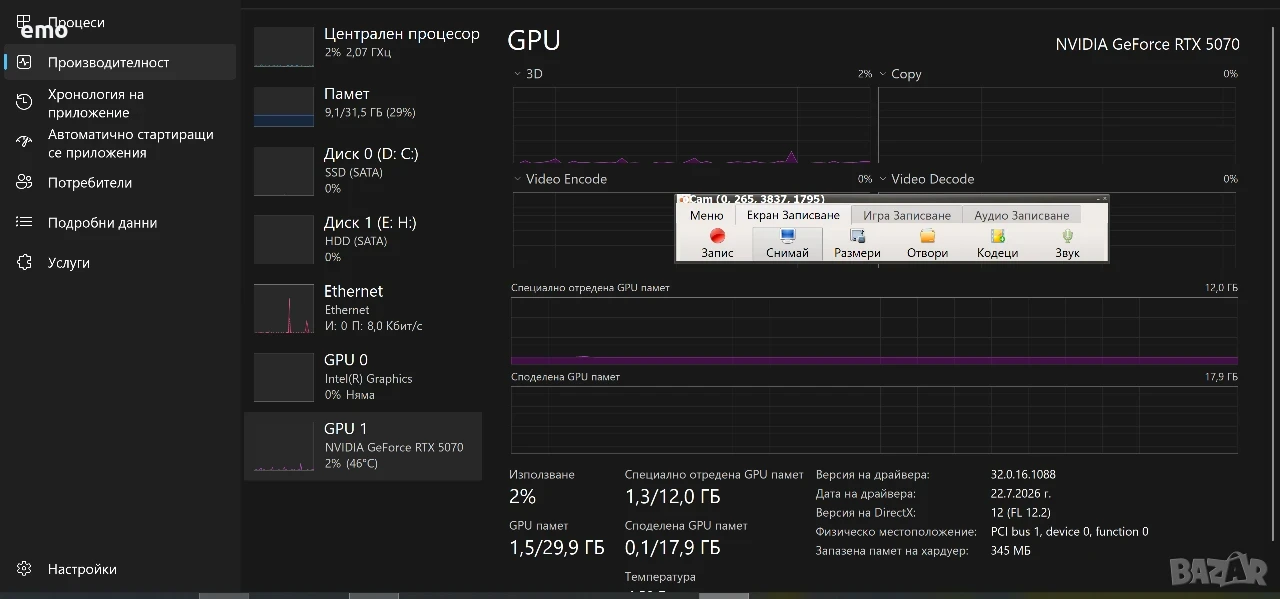The height and width of the screenshot is (599, 1280).
Task: Click the Използване value 2%
Action: pyautogui.click(x=522, y=496)
